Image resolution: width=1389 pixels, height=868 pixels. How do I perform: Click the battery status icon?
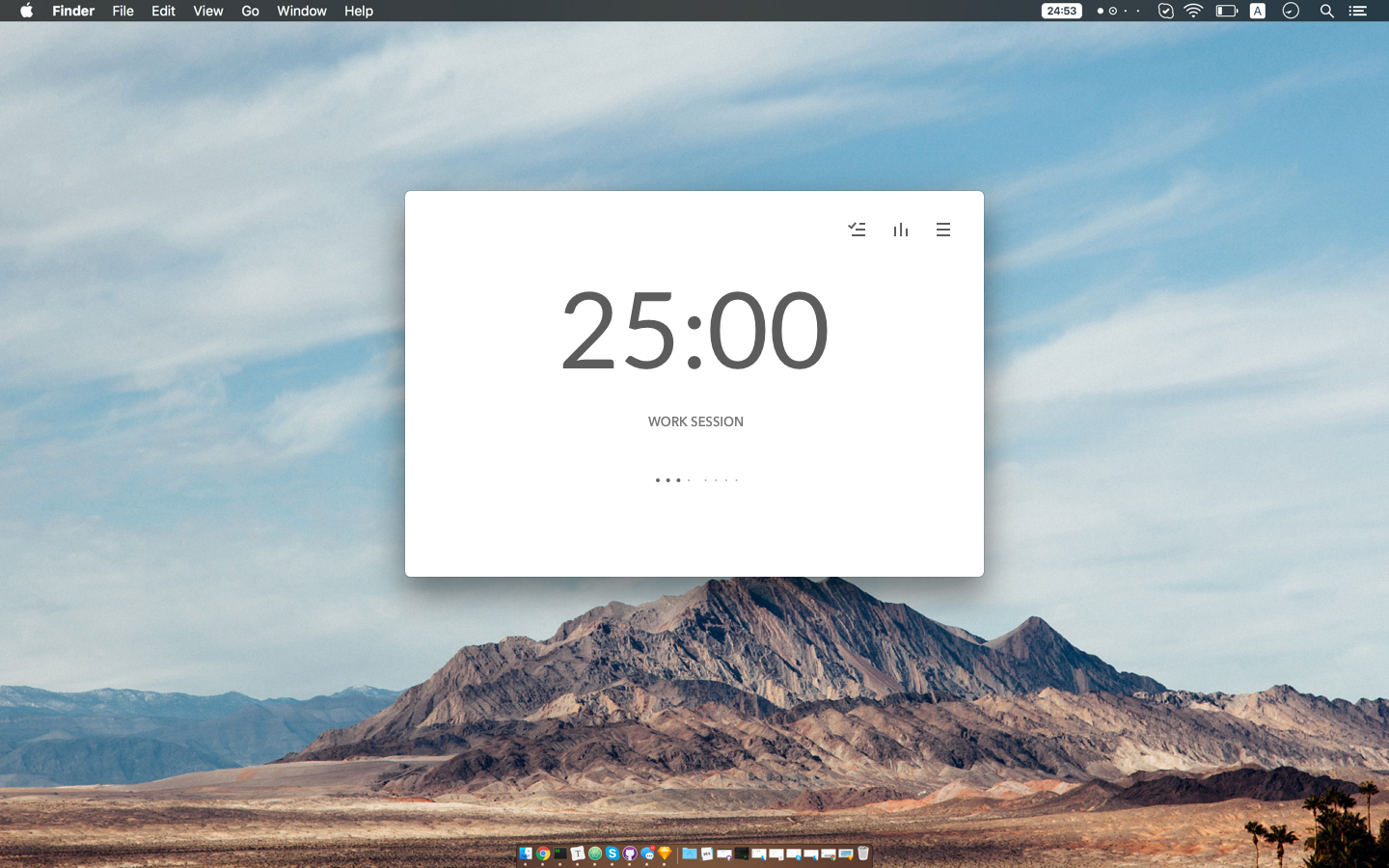(x=1226, y=11)
